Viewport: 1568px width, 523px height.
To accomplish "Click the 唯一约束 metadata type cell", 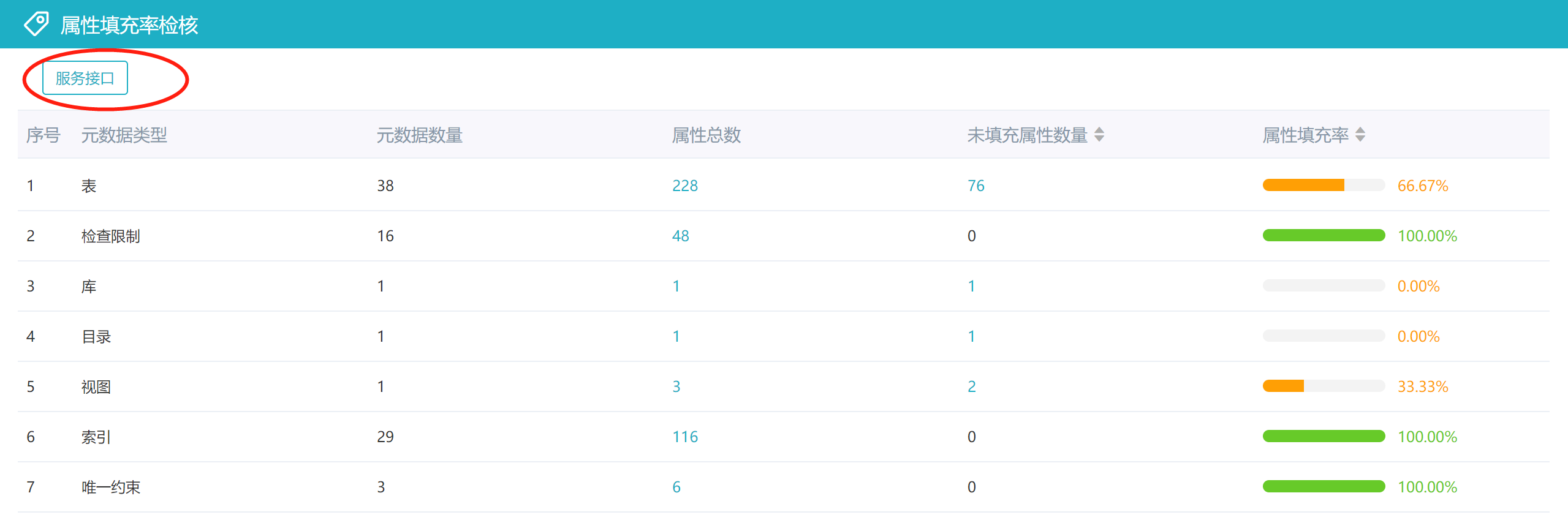I will (111, 487).
